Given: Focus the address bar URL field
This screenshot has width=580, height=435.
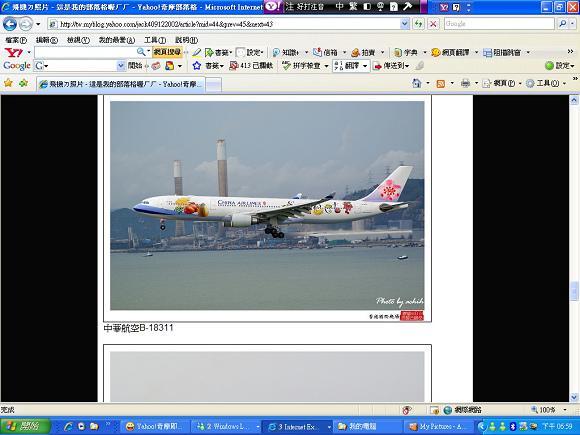Looking at the screenshot, I should click(224, 24).
